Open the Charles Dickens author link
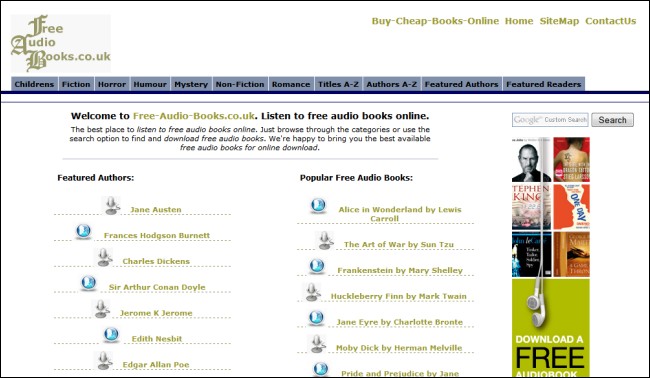 156,262
